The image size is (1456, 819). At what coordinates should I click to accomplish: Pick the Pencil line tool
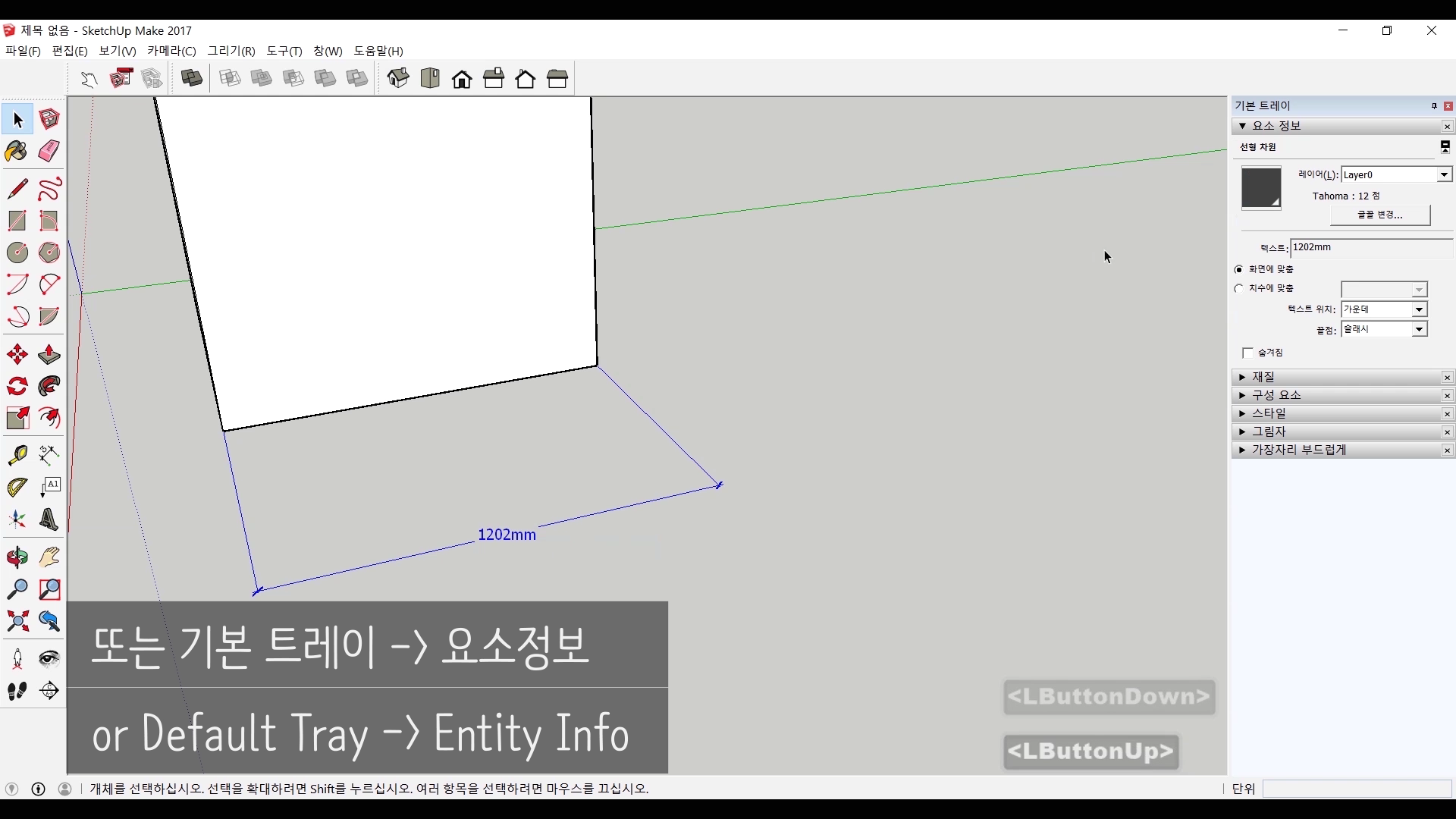point(17,188)
